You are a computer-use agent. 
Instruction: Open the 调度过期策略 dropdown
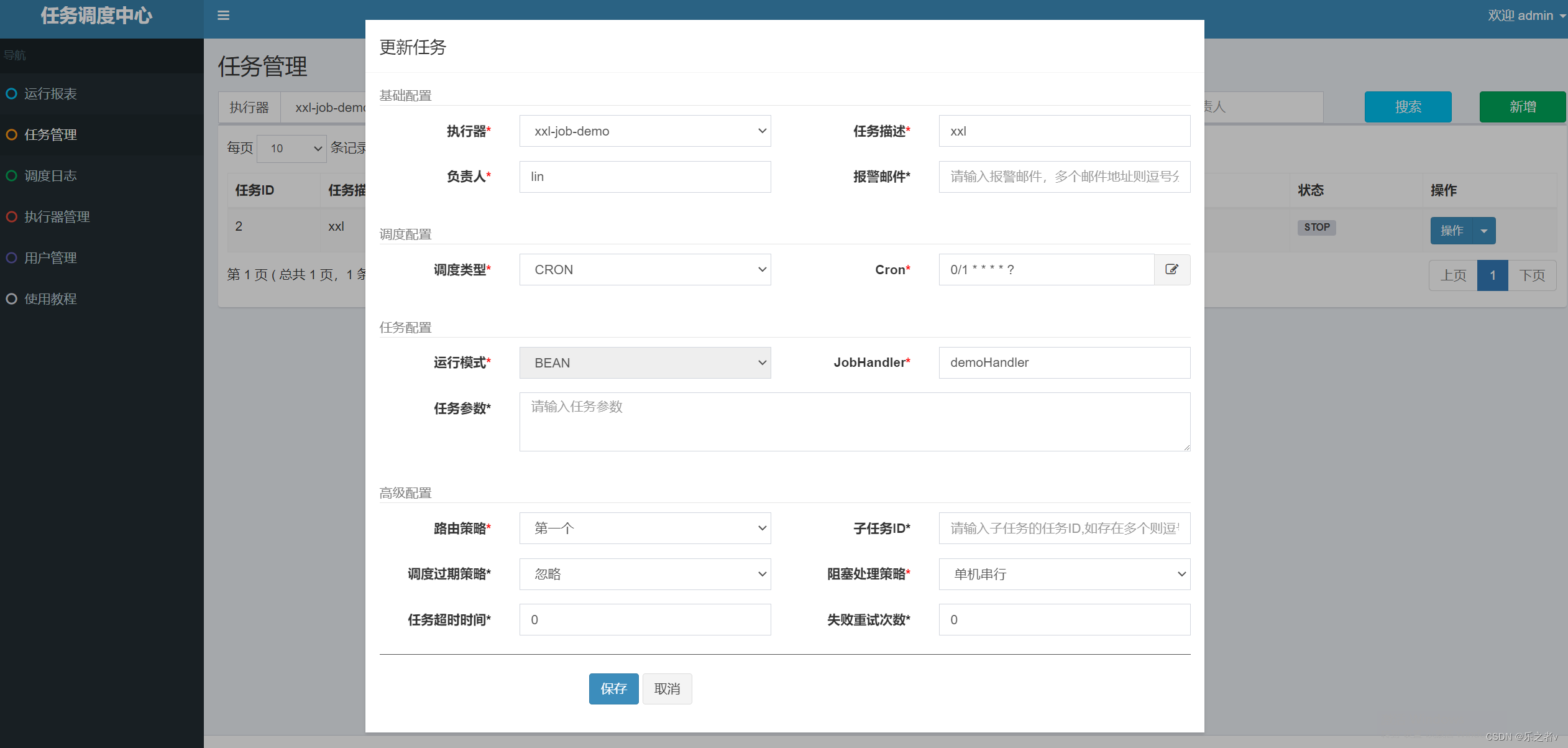click(x=645, y=574)
